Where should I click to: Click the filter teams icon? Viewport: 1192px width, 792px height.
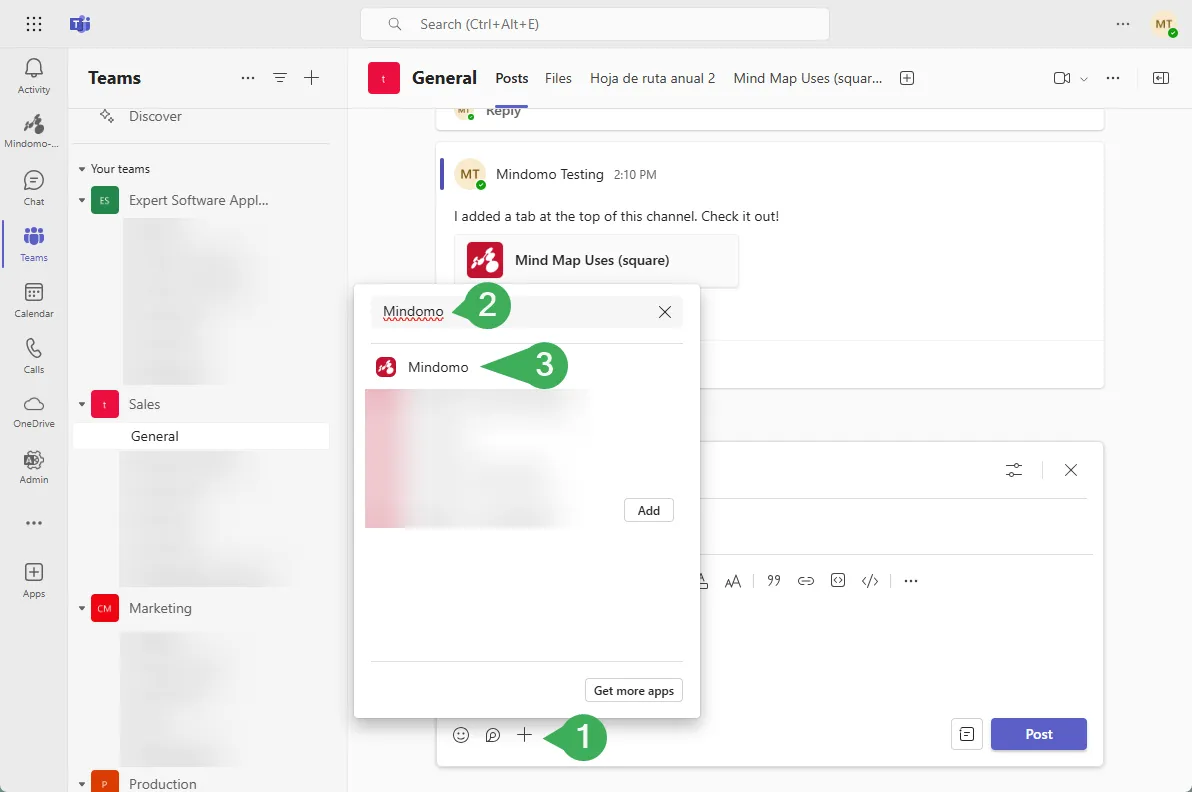coord(280,78)
